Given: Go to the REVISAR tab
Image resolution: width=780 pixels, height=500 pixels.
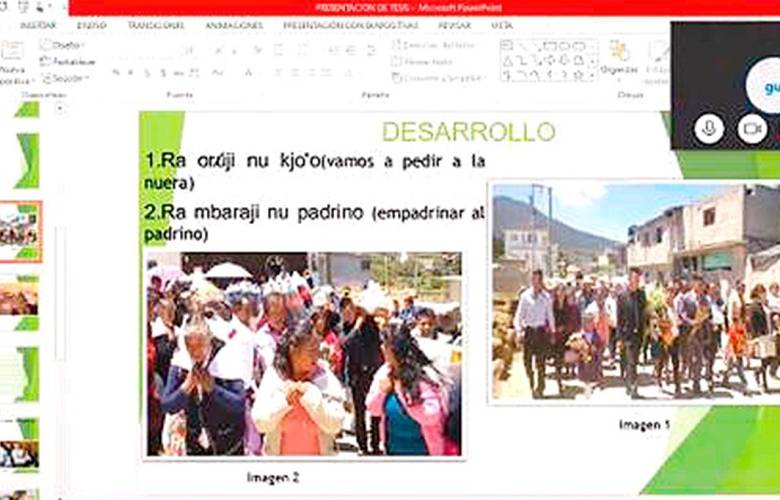Looking at the screenshot, I should click(x=453, y=25).
